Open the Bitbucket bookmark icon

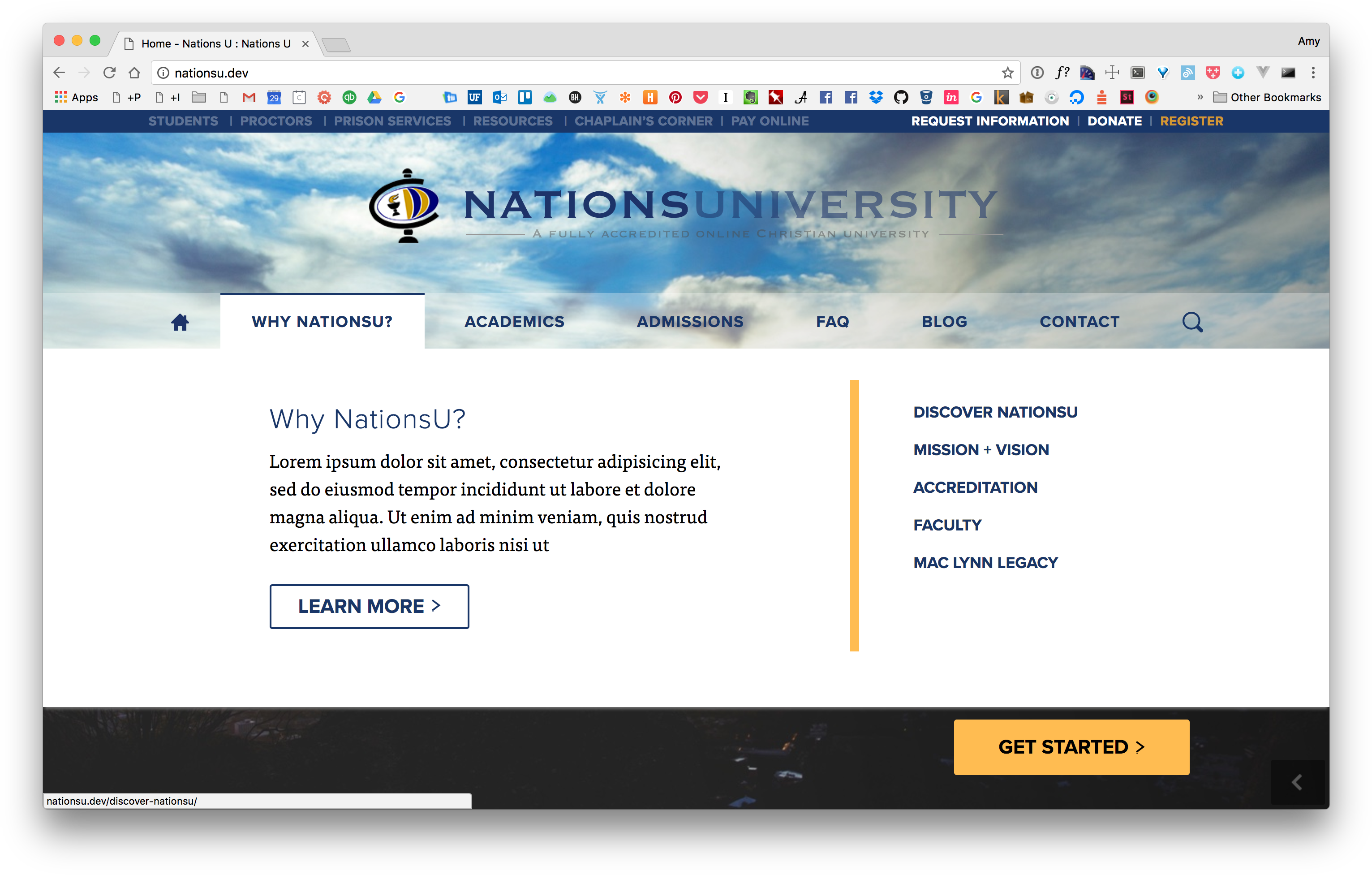pos(926,98)
